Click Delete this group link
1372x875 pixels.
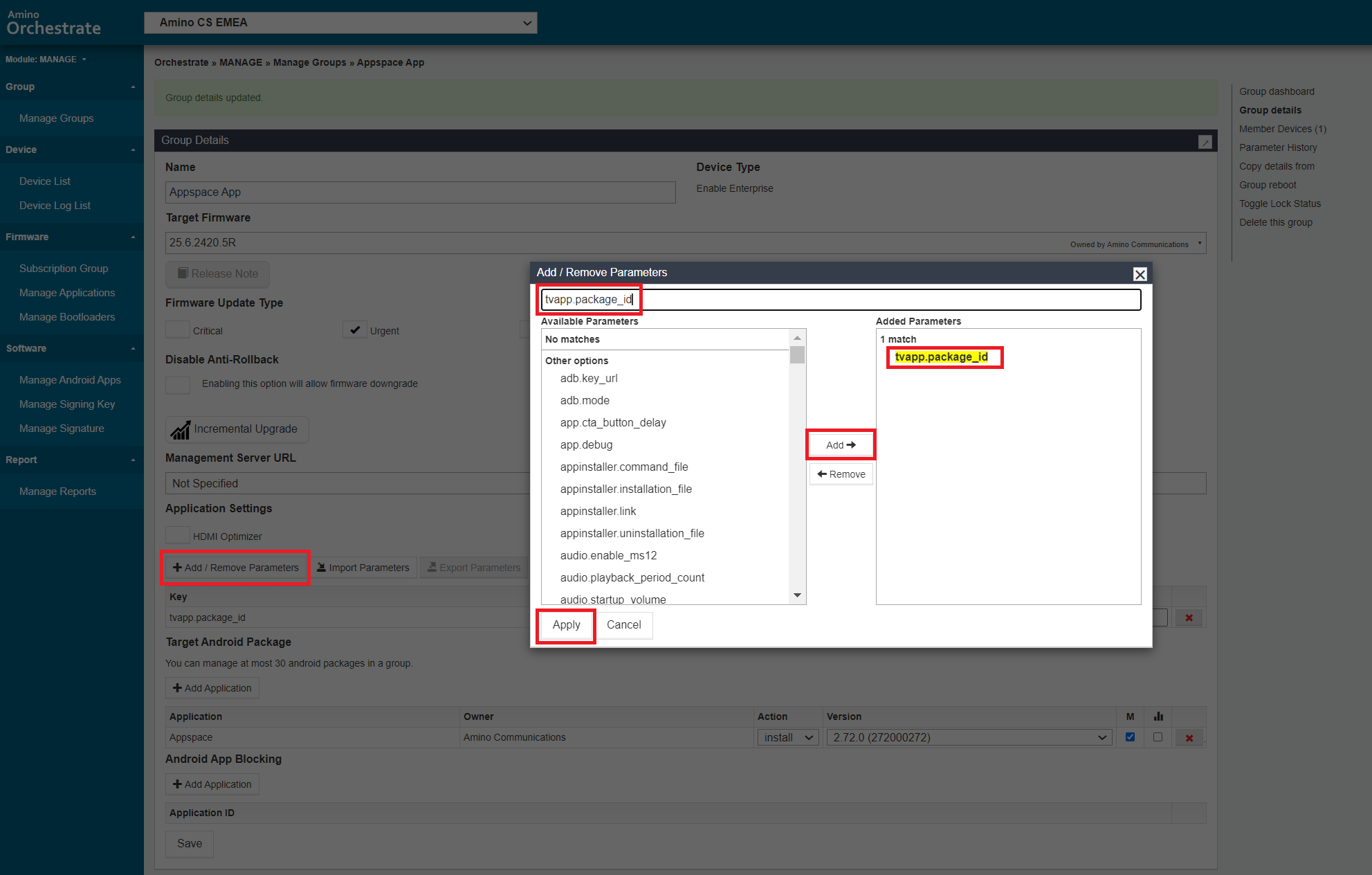(1276, 222)
